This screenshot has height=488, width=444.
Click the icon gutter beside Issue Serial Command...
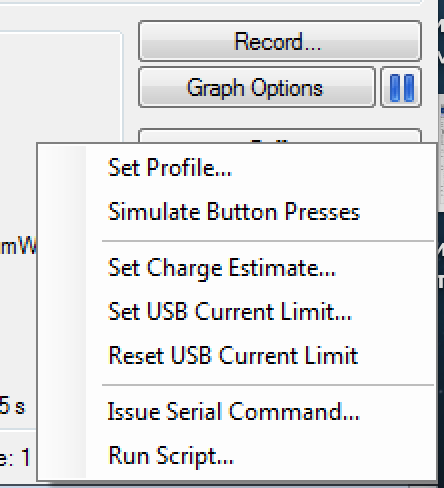(x=63, y=412)
